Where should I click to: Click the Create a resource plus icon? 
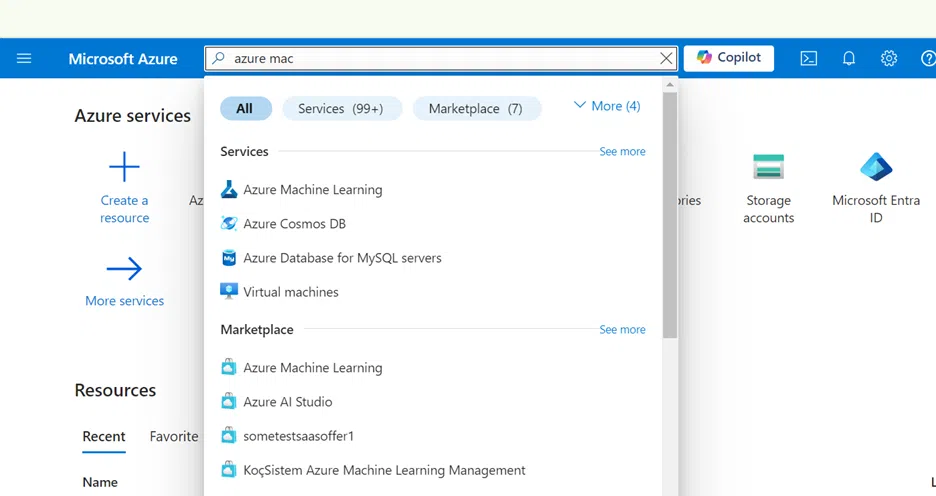[124, 167]
